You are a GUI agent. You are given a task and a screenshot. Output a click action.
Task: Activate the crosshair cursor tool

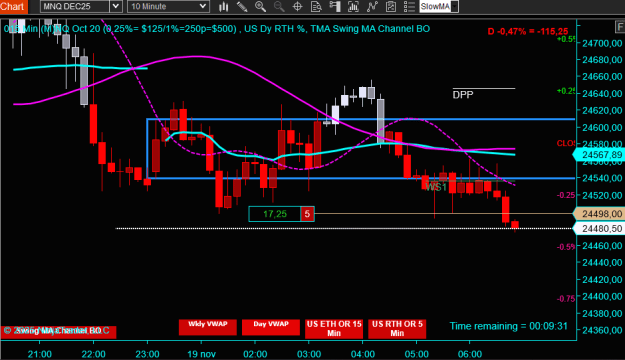297,6
